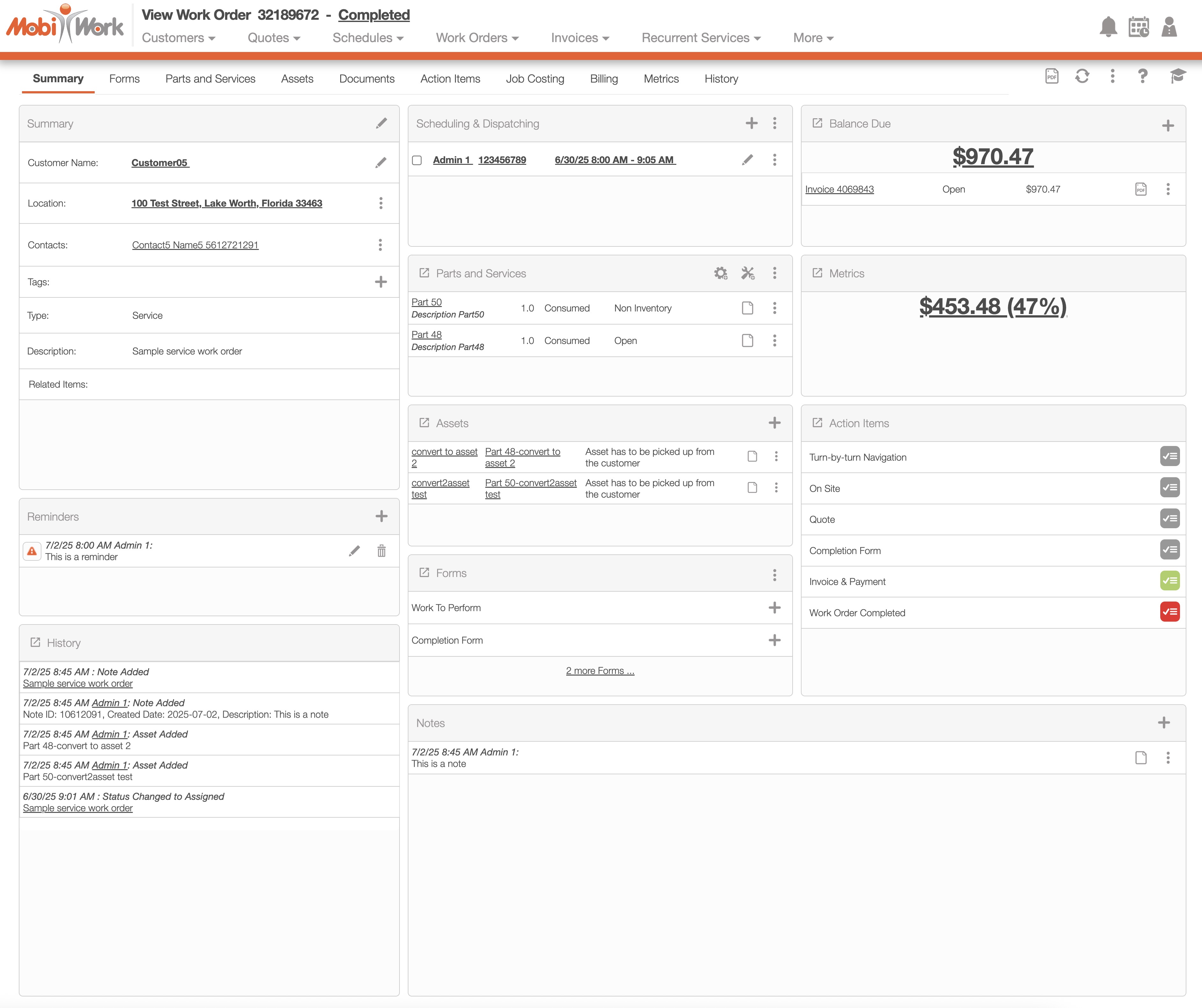This screenshot has width=1202, height=1008.
Task: Edit the Admin 1 schedule entry pencil
Action: click(747, 160)
